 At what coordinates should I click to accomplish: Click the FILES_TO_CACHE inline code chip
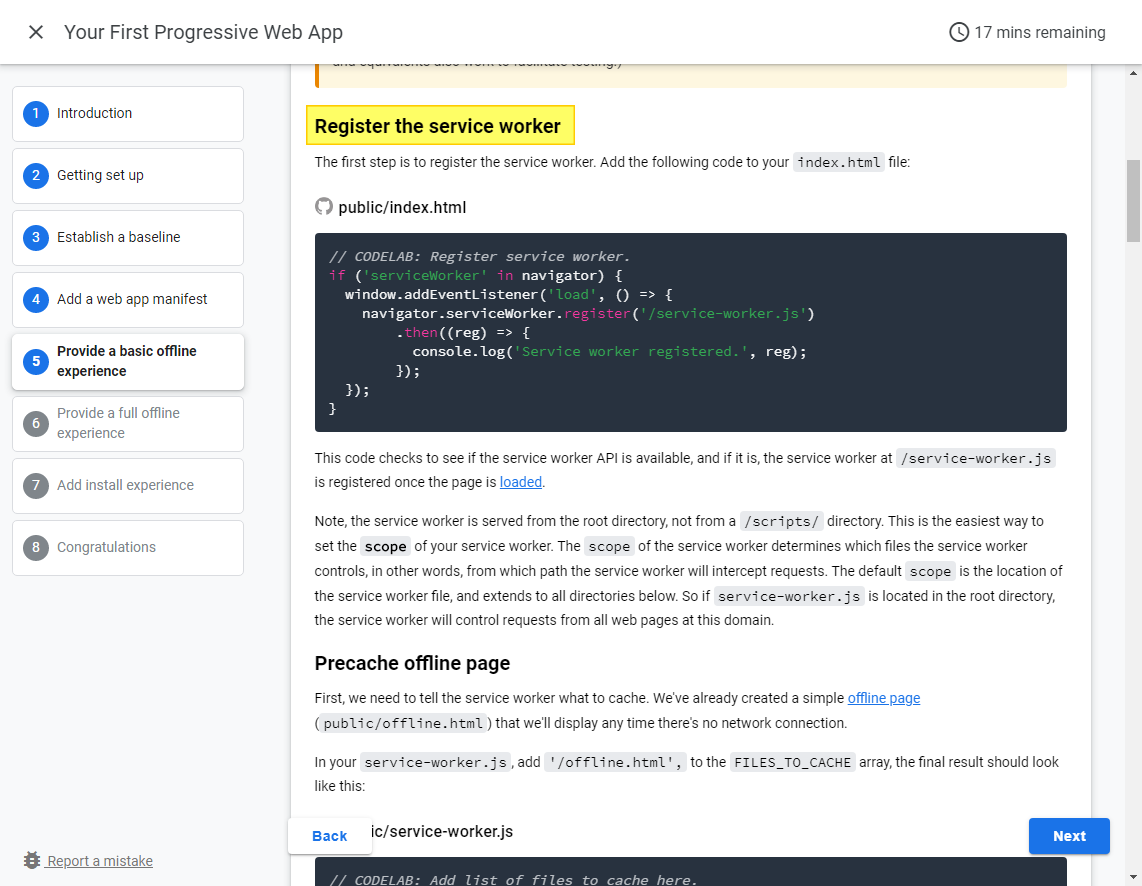[x=792, y=762]
